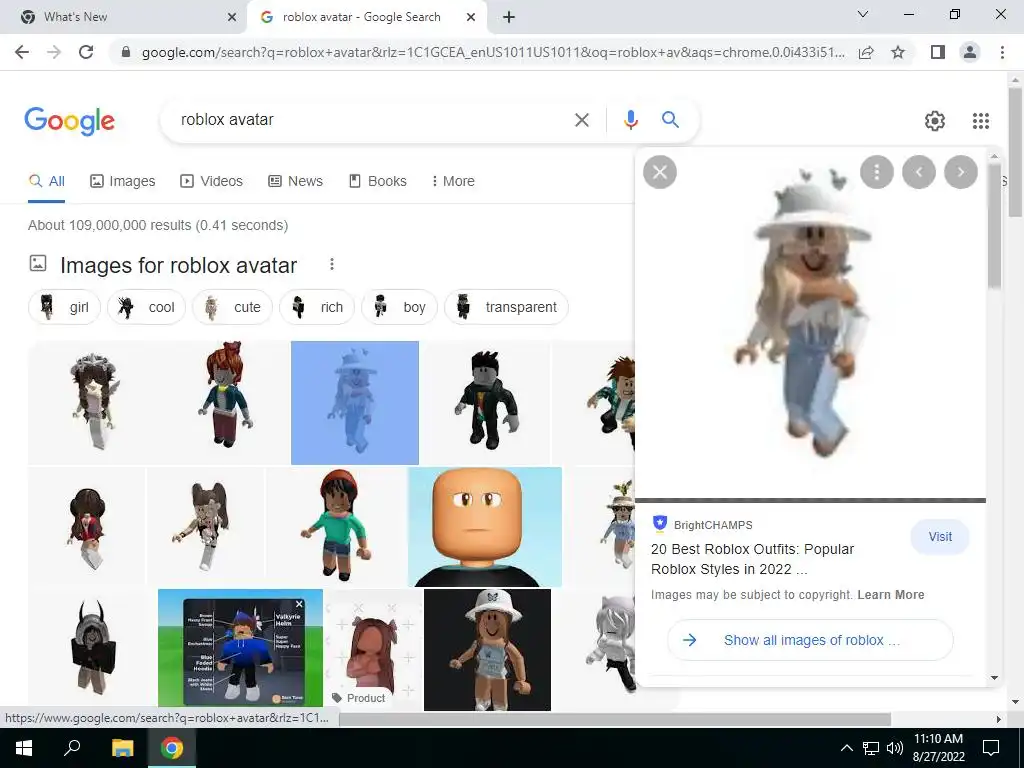
Task: Reload the current page
Action: click(x=86, y=52)
